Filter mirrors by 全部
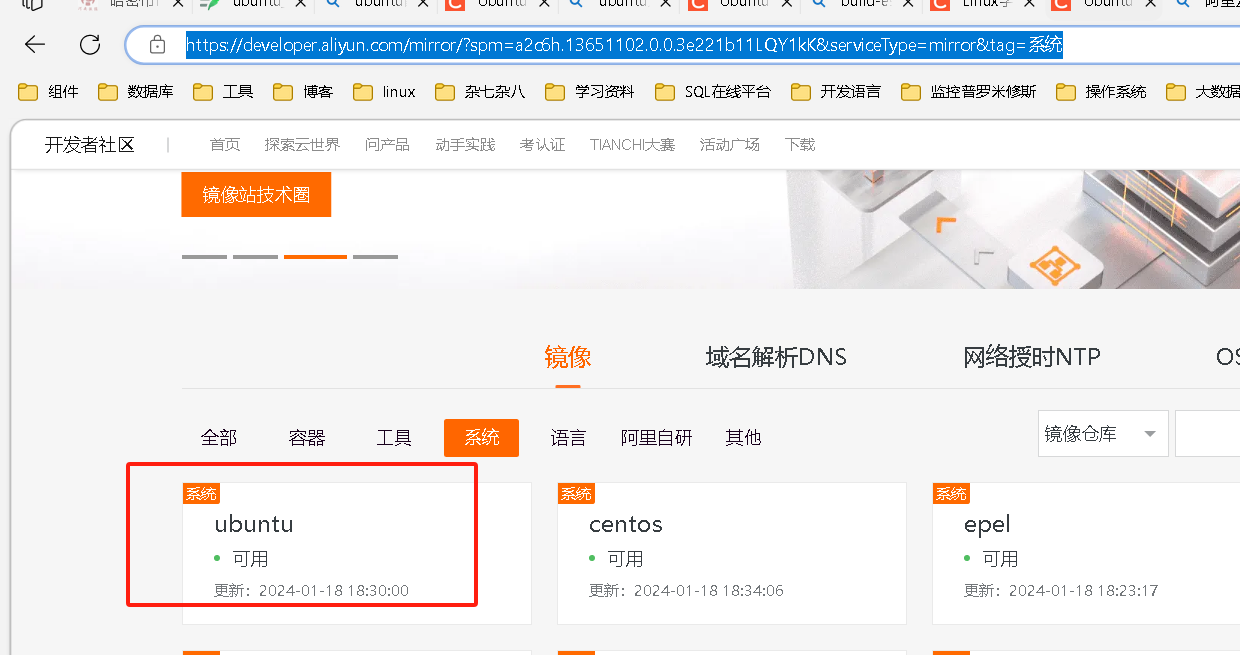Viewport: 1240px width, 655px height. click(219, 438)
